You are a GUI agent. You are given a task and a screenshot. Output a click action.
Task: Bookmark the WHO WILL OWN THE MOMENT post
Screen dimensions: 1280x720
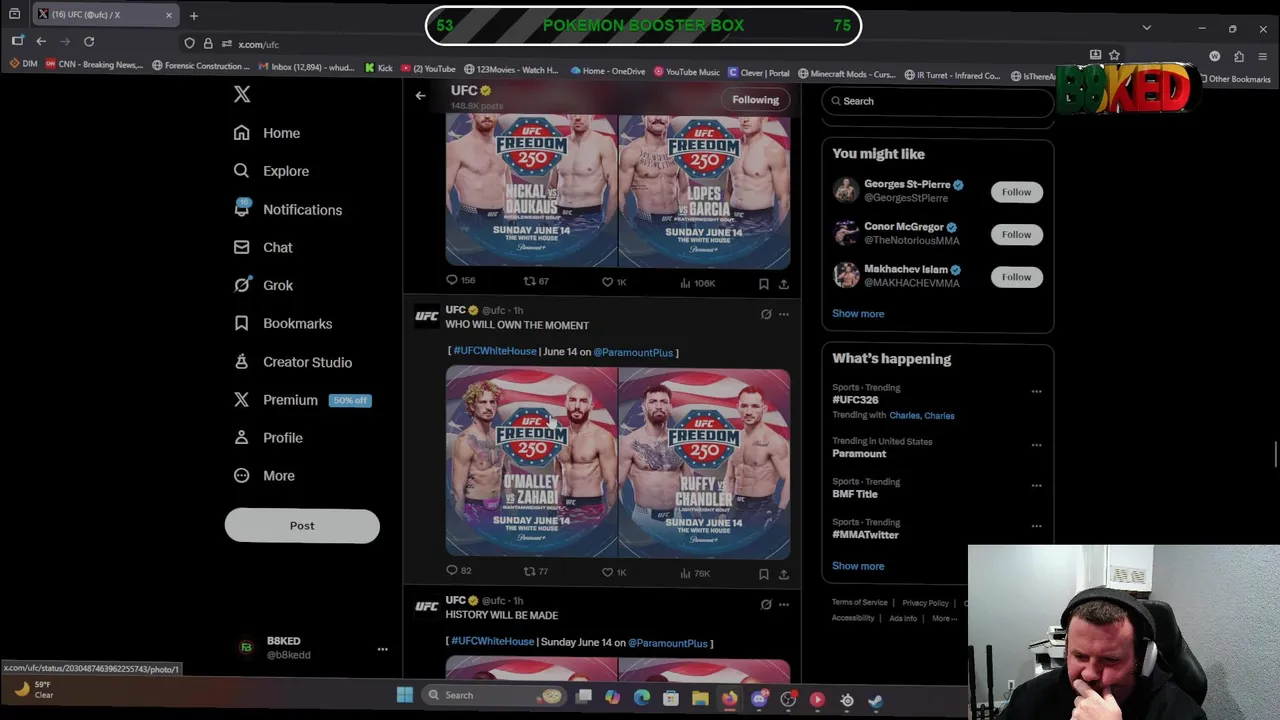pos(763,574)
